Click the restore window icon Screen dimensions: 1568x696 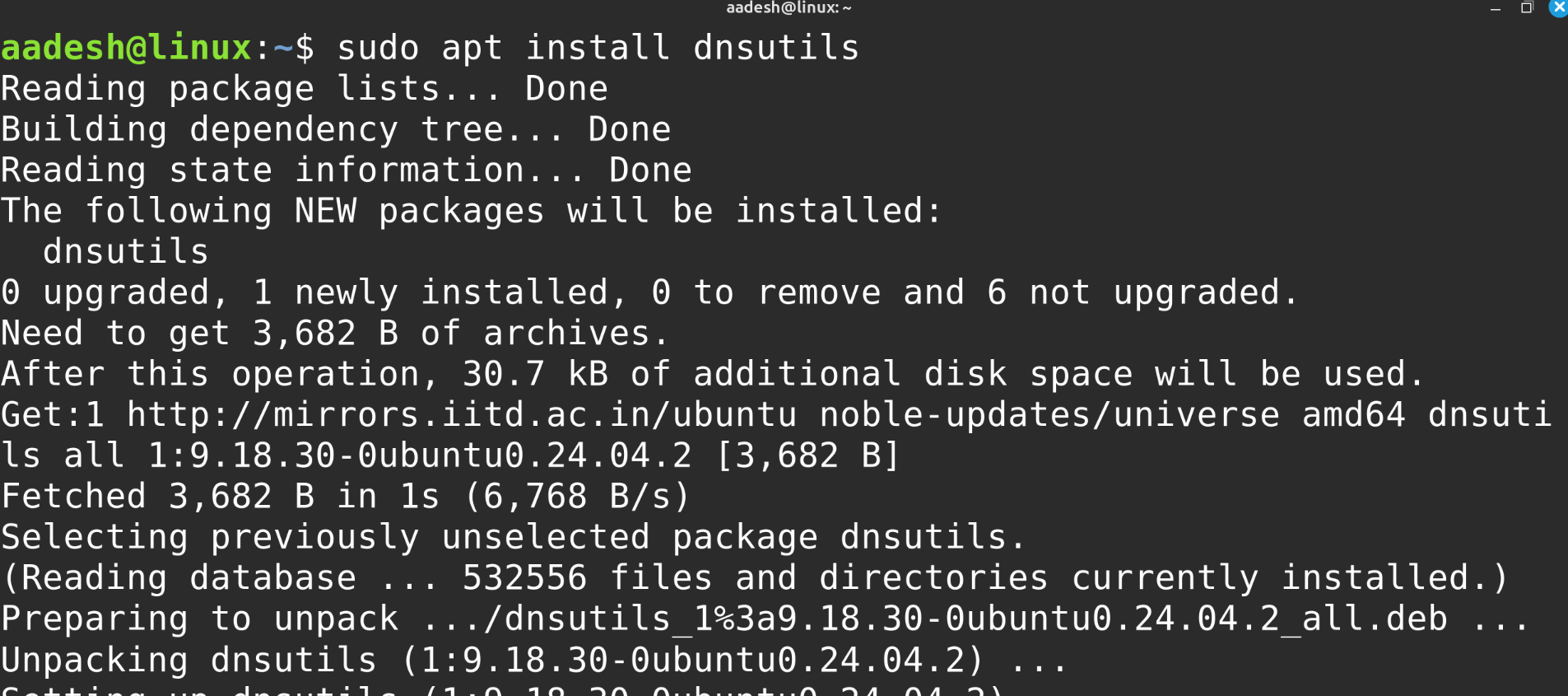pos(1528,7)
